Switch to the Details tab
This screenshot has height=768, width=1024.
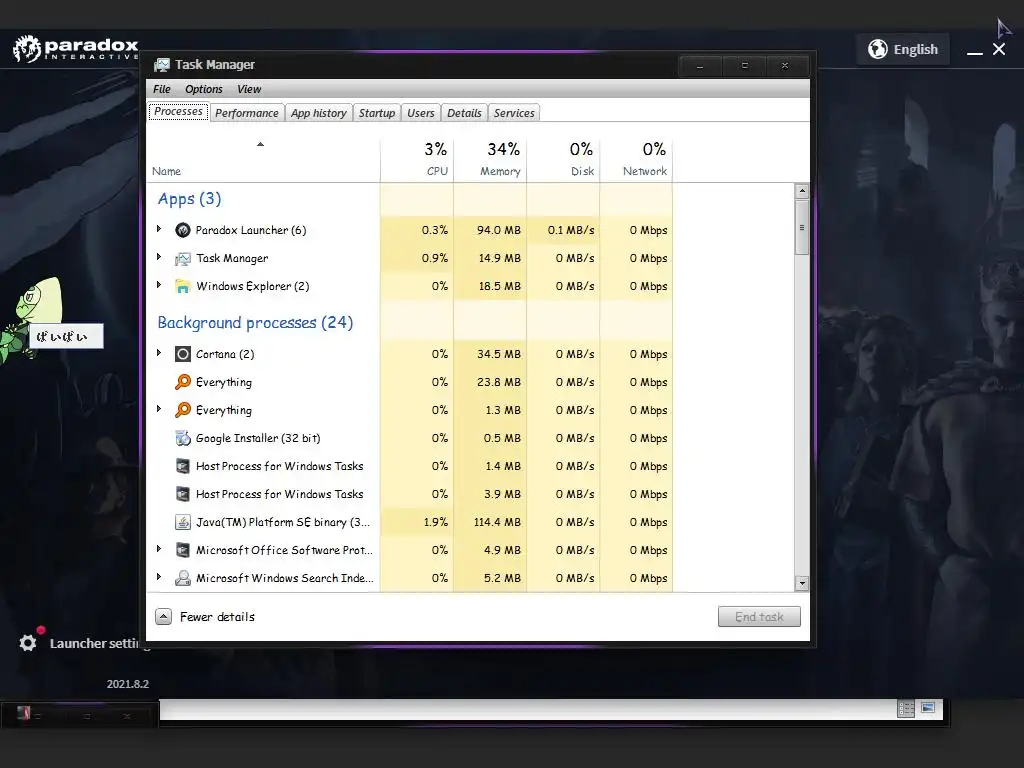pyautogui.click(x=464, y=113)
